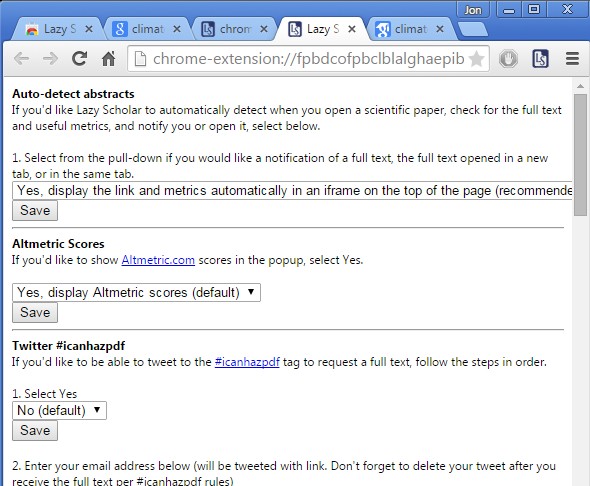Save the Altmetric Scores setting

35,313
